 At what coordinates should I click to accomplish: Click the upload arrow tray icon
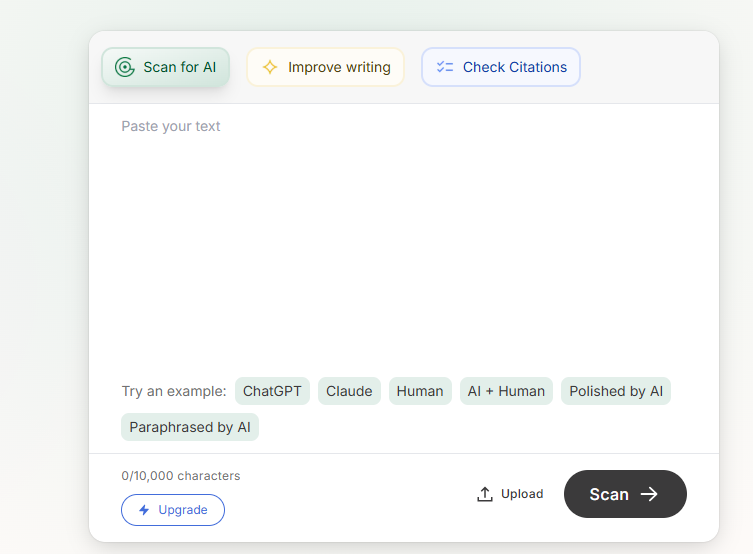coord(485,494)
